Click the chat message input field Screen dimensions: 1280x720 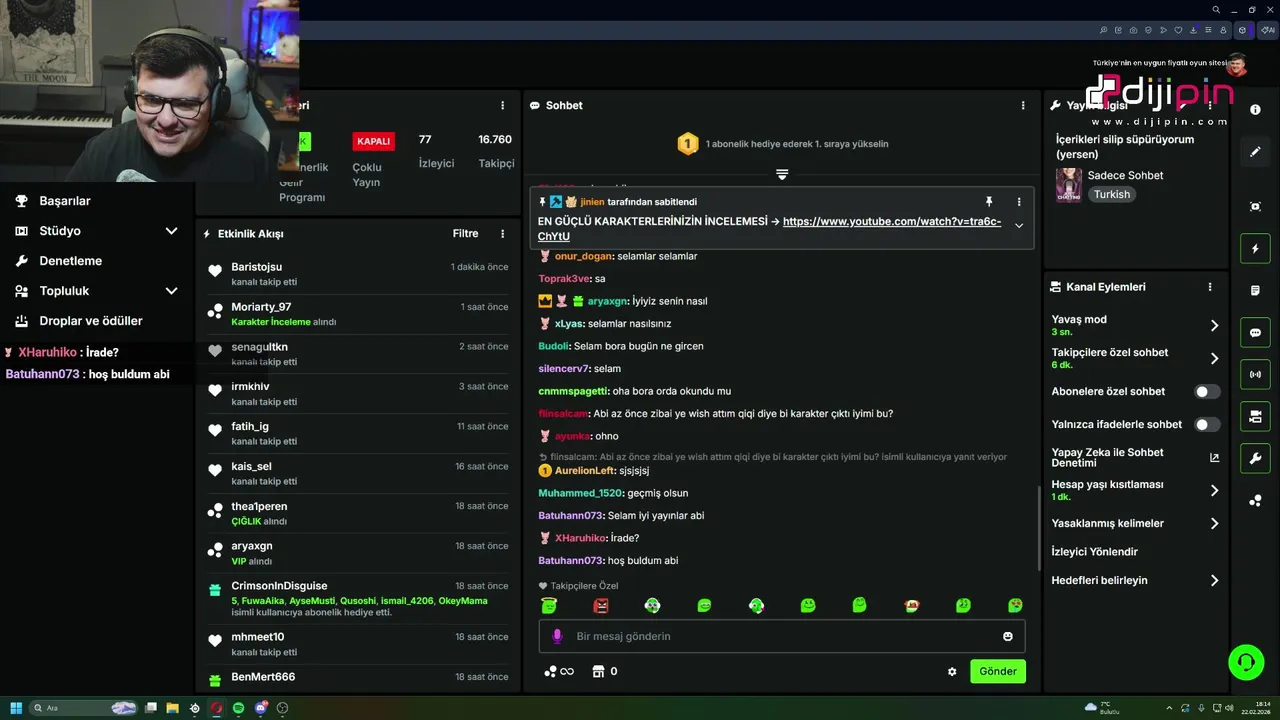pos(782,636)
